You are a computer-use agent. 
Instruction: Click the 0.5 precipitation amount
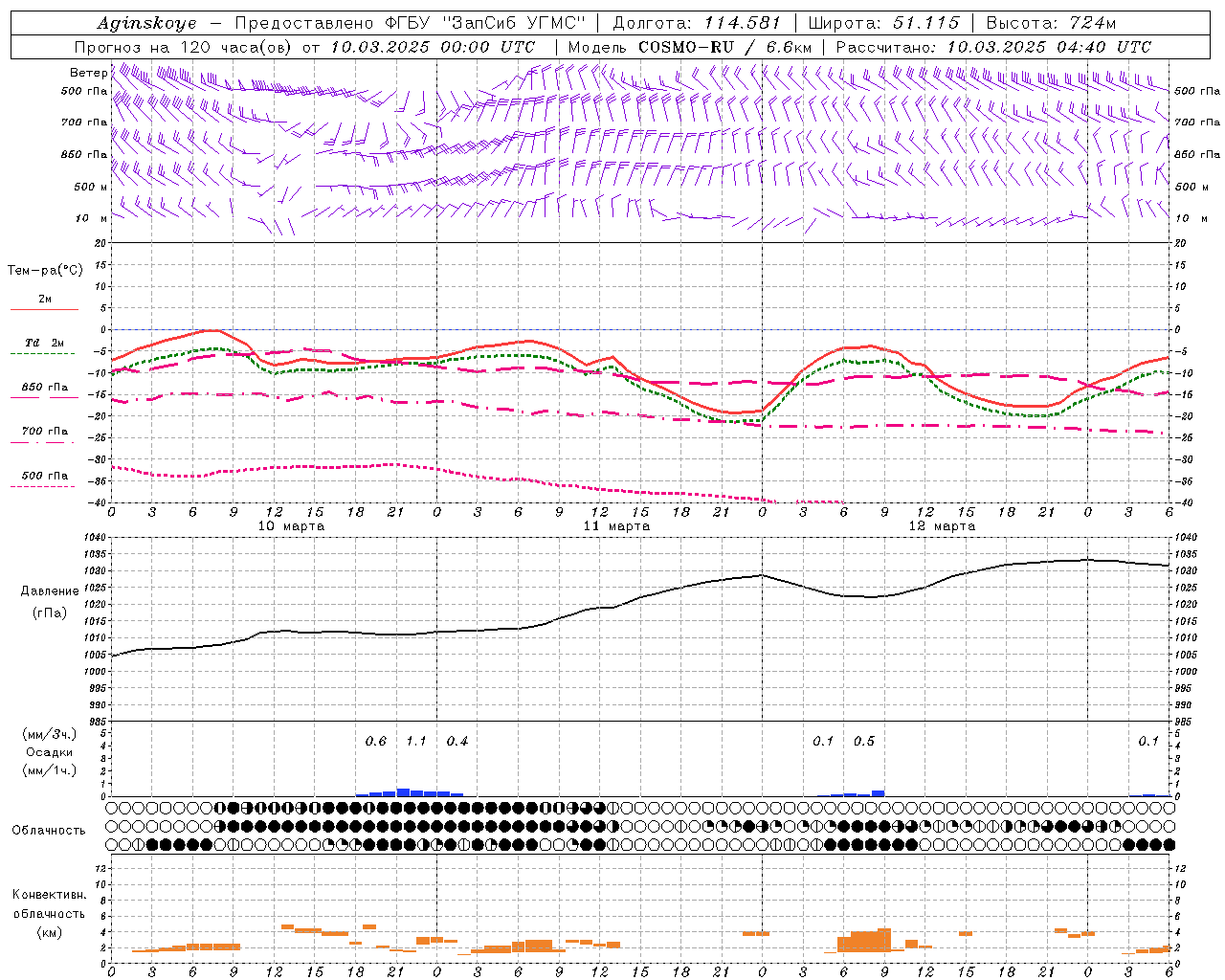coord(864,742)
